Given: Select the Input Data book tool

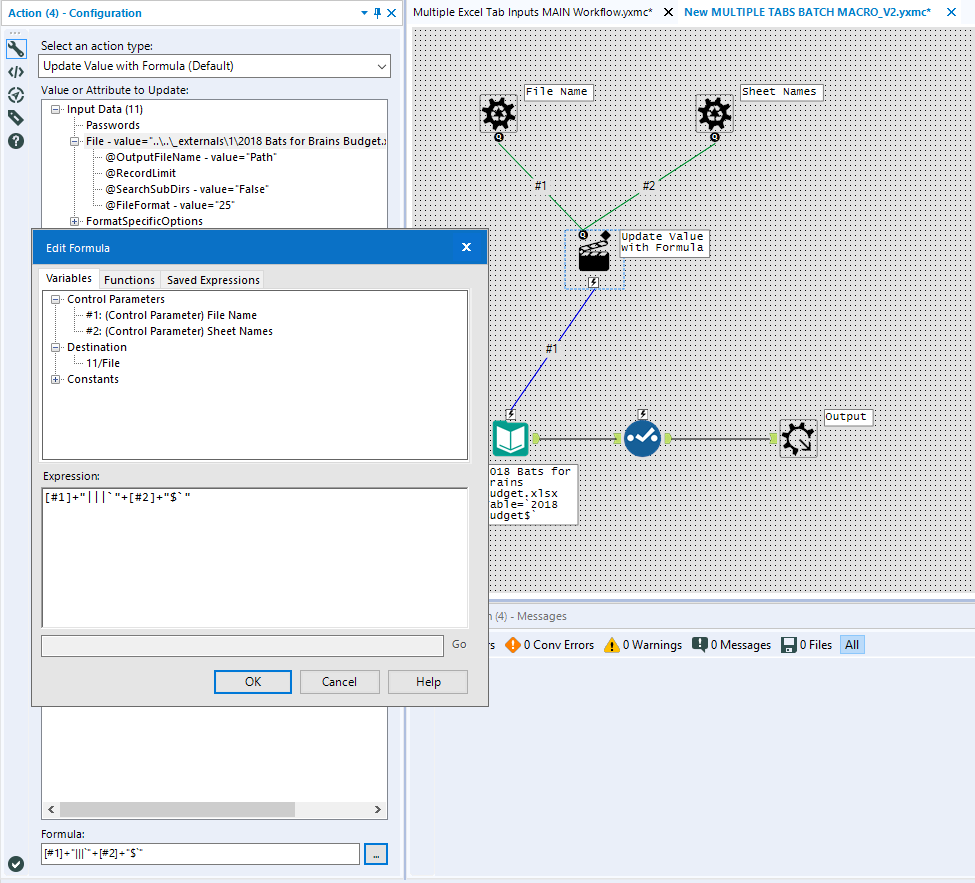Looking at the screenshot, I should click(x=511, y=438).
